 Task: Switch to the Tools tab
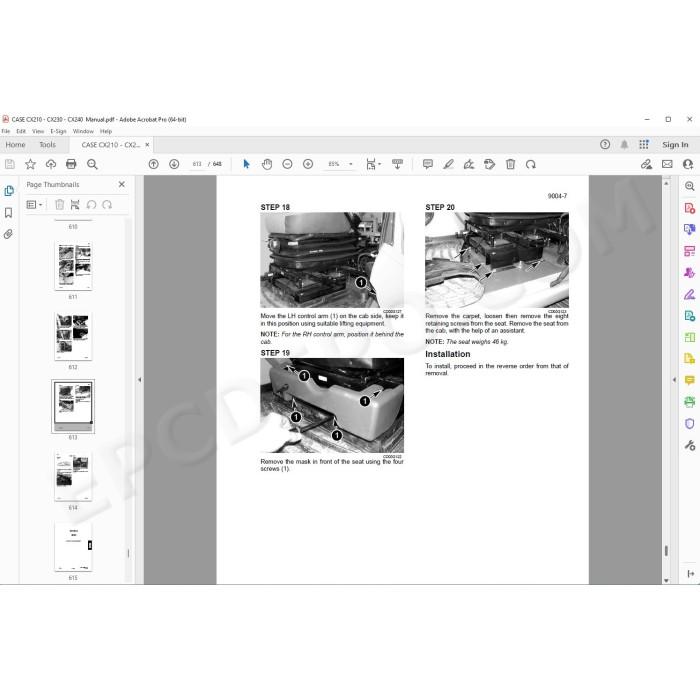pos(47,145)
